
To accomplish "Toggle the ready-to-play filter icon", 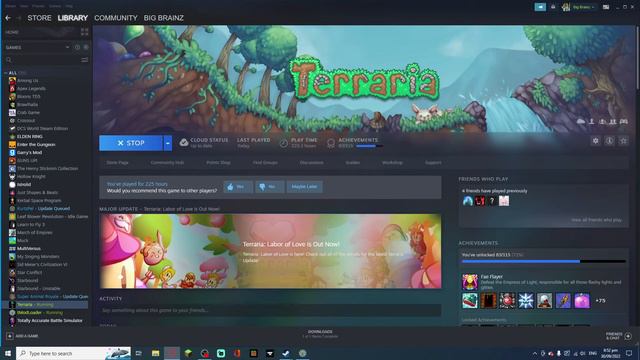I will pyautogui.click(x=86, y=47).
